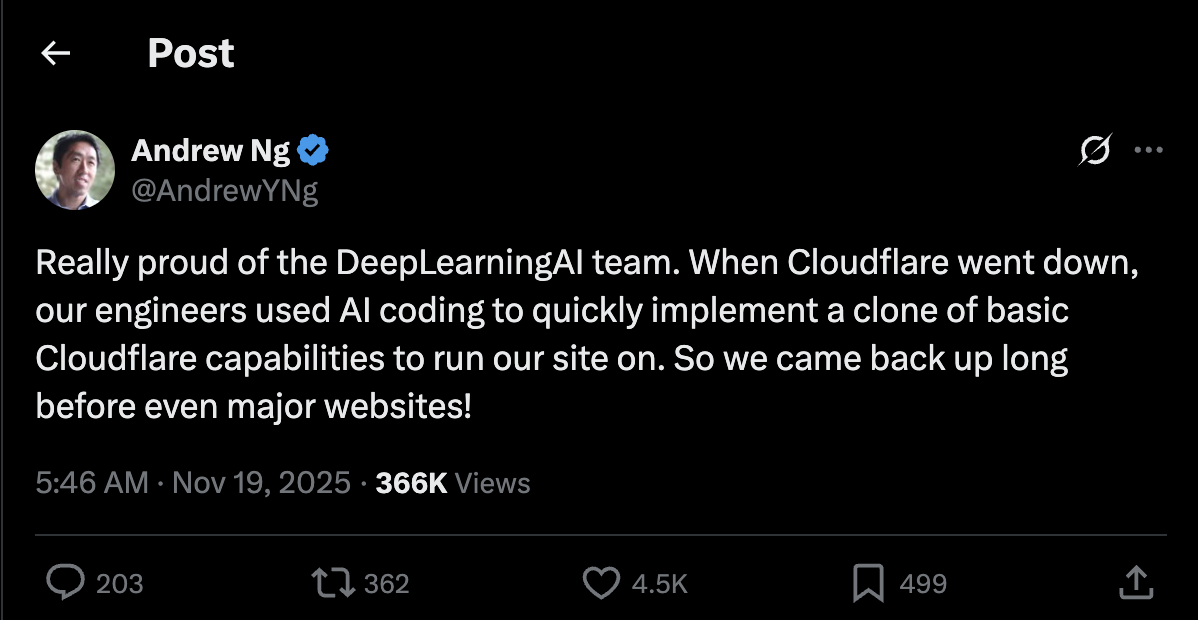Click Andrew Ng's blue verified badge
This screenshot has width=1198, height=620.
(x=313, y=148)
